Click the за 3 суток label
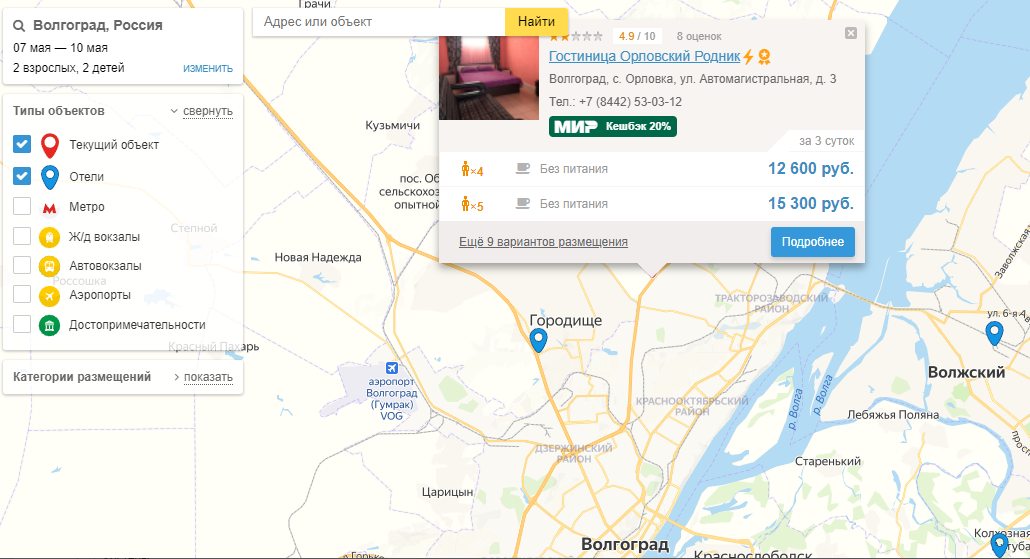The width and height of the screenshot is (1030, 559). click(x=826, y=141)
